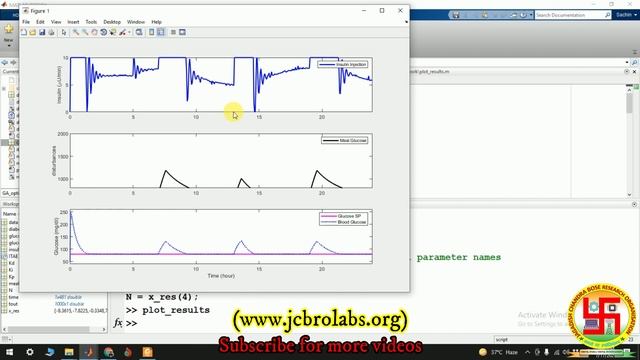Open the Windows Start menu
The width and height of the screenshot is (640, 360).
point(9,352)
